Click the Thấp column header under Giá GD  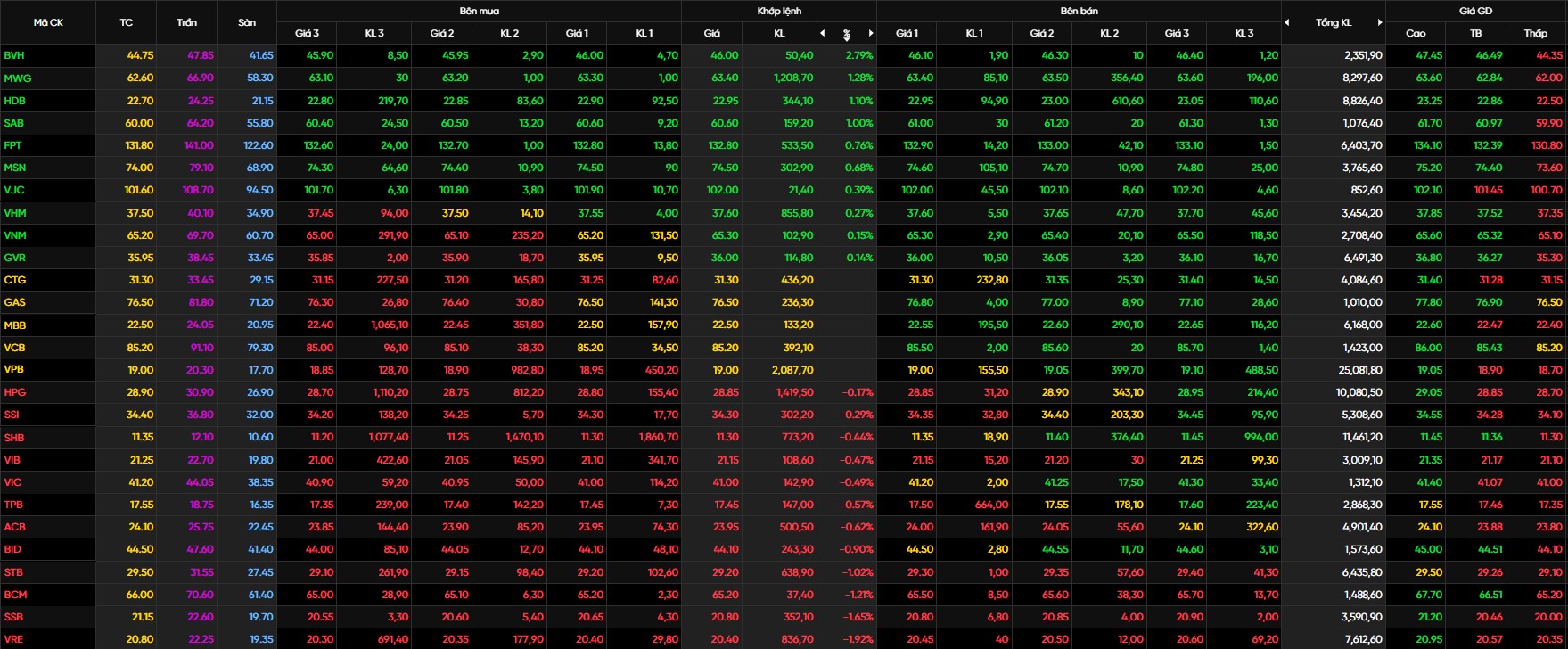(x=1536, y=33)
